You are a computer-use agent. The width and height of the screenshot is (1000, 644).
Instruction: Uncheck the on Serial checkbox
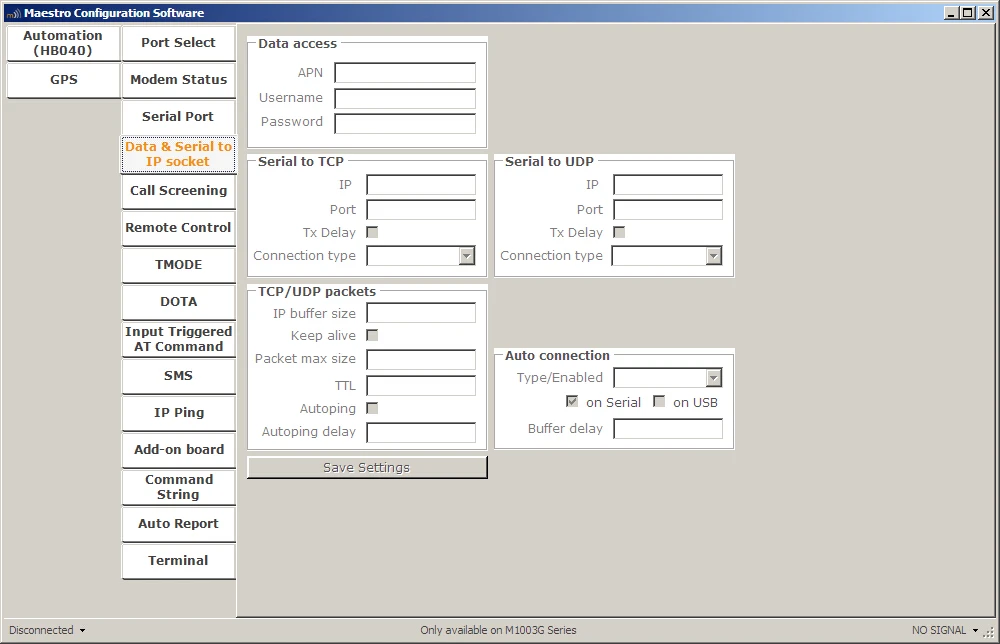click(x=572, y=402)
